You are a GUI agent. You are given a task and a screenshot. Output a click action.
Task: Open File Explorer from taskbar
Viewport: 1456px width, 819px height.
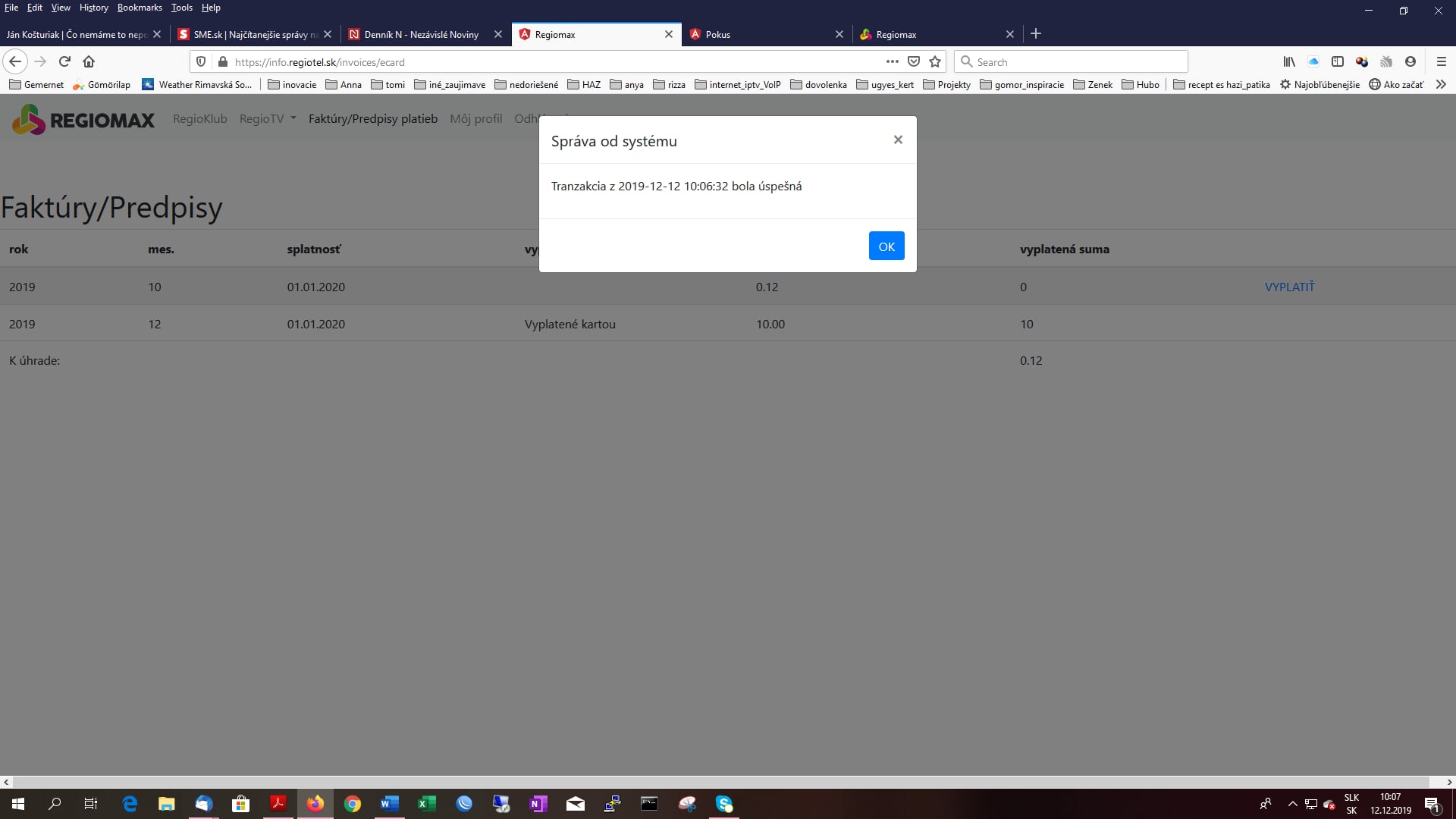point(167,804)
